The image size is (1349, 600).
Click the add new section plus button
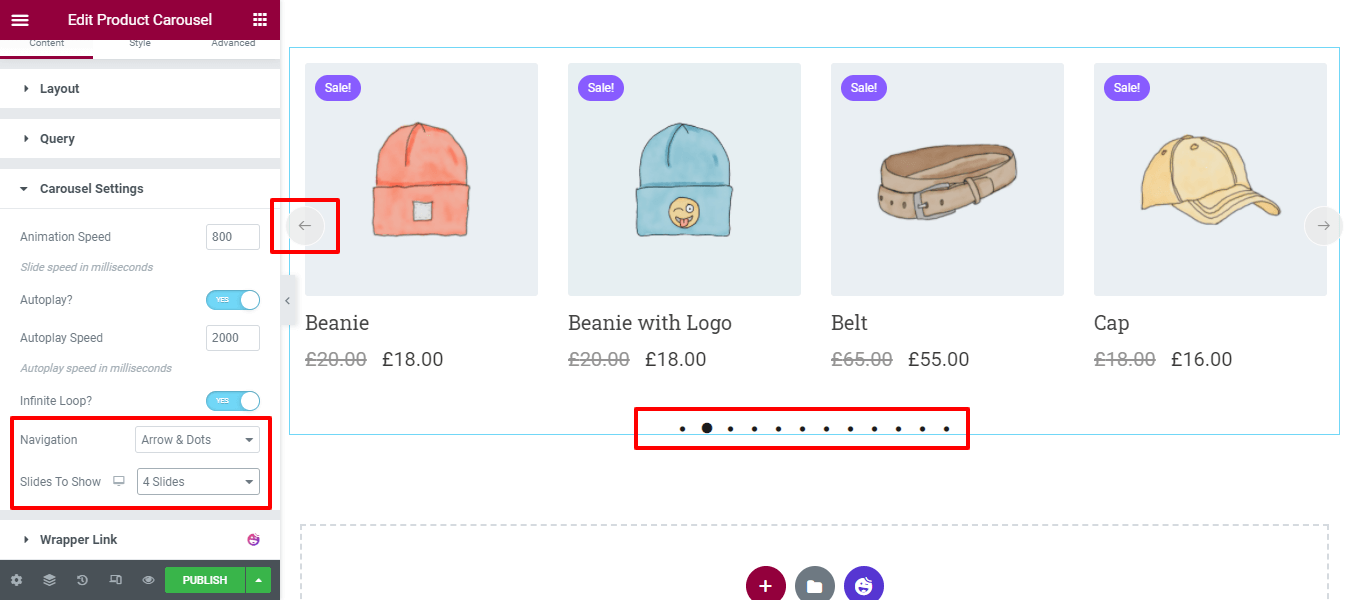[766, 586]
